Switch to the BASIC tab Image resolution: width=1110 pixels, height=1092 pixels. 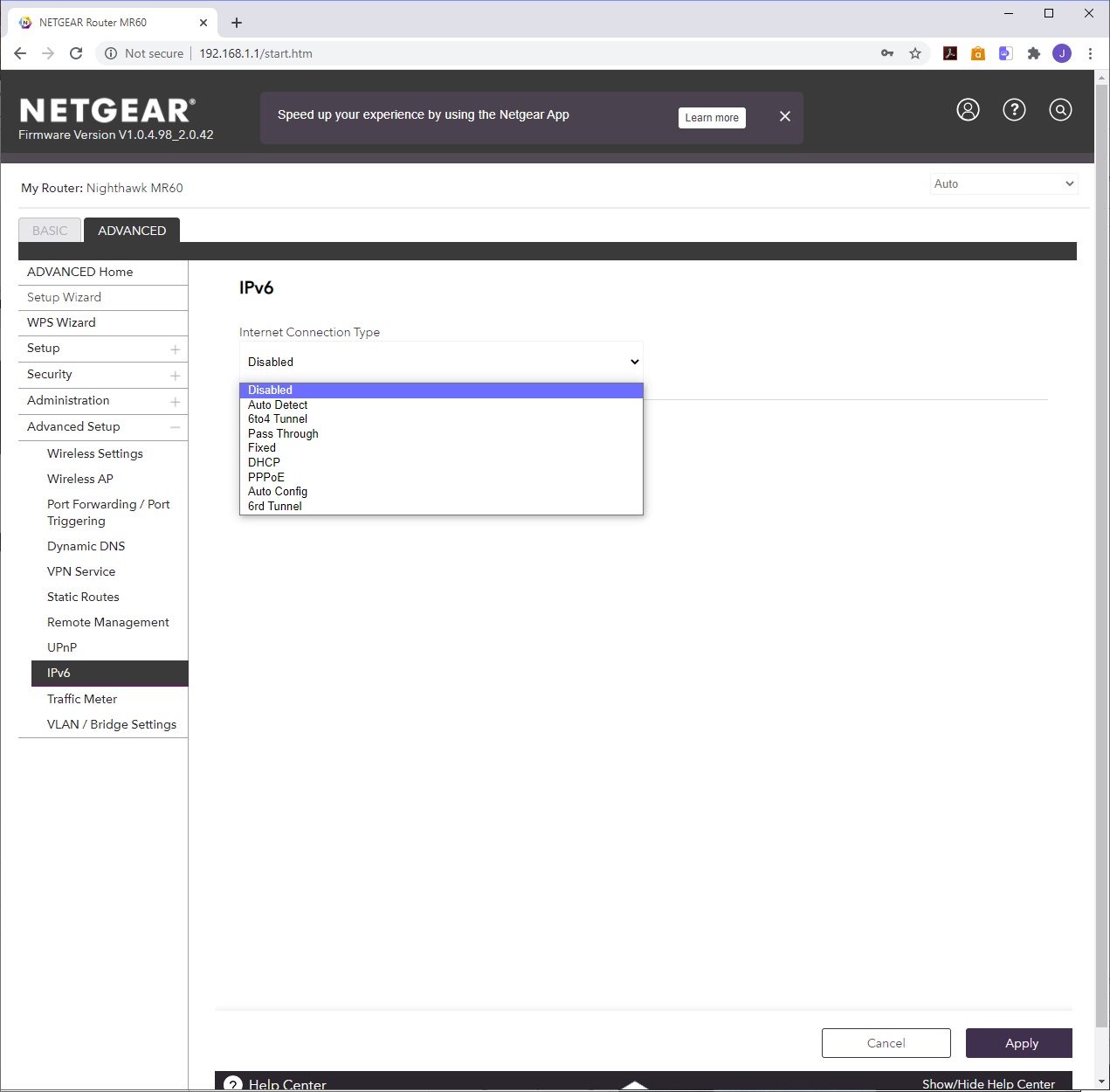(50, 231)
